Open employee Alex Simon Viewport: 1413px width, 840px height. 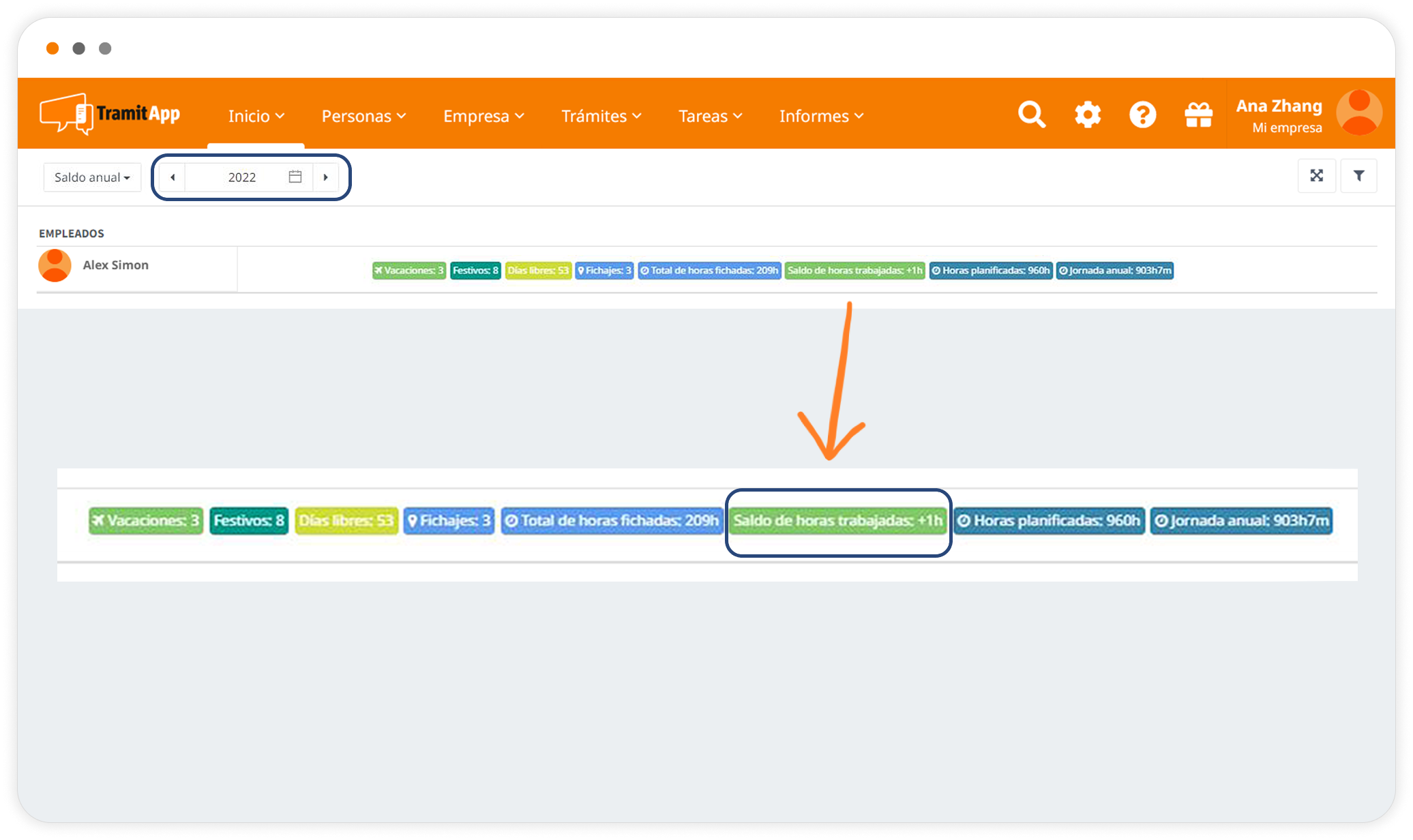pyautogui.click(x=115, y=265)
